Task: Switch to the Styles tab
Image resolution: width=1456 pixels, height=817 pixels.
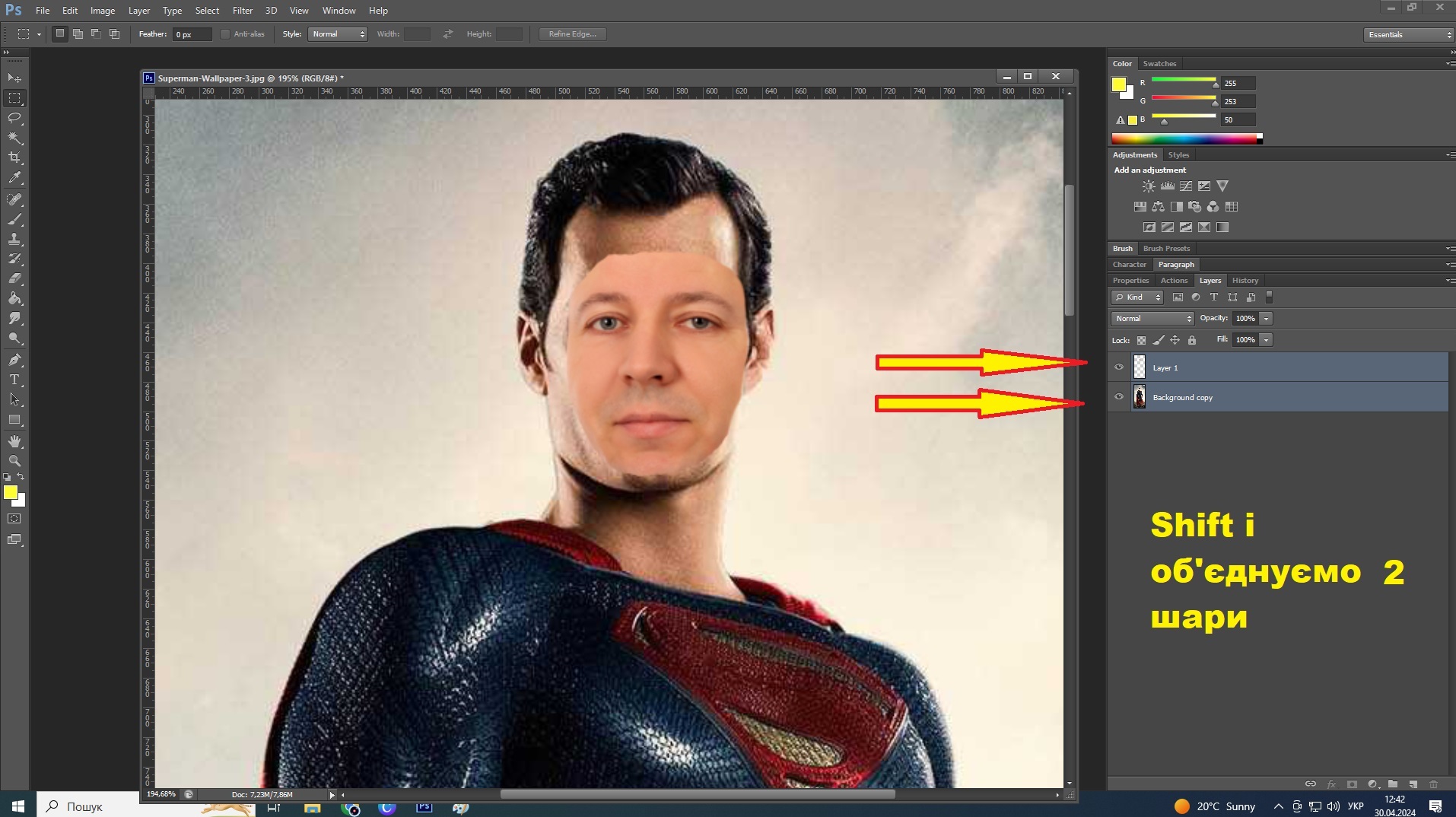Action: (x=1178, y=155)
